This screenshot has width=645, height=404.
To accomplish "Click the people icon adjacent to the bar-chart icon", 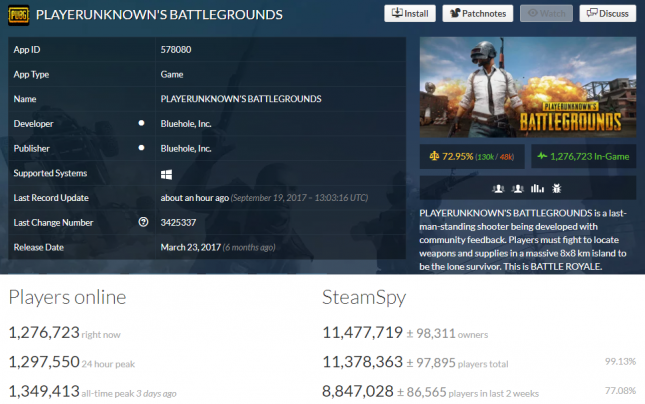I will (x=517, y=188).
